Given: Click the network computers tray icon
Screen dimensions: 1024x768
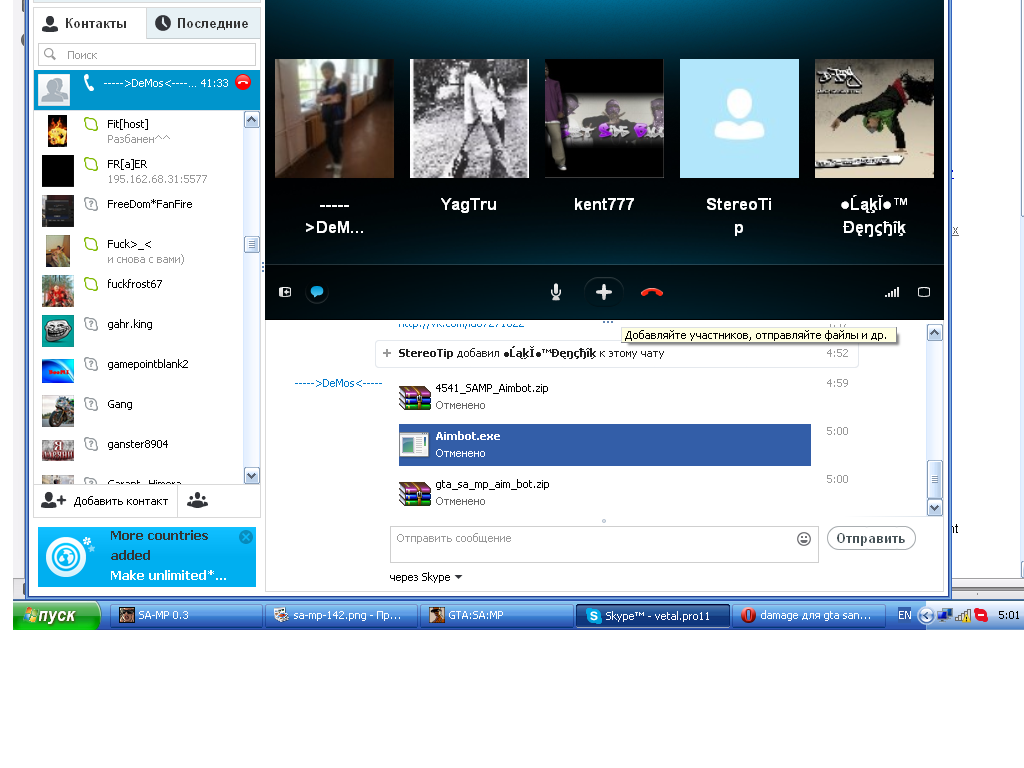Looking at the screenshot, I should 944,615.
